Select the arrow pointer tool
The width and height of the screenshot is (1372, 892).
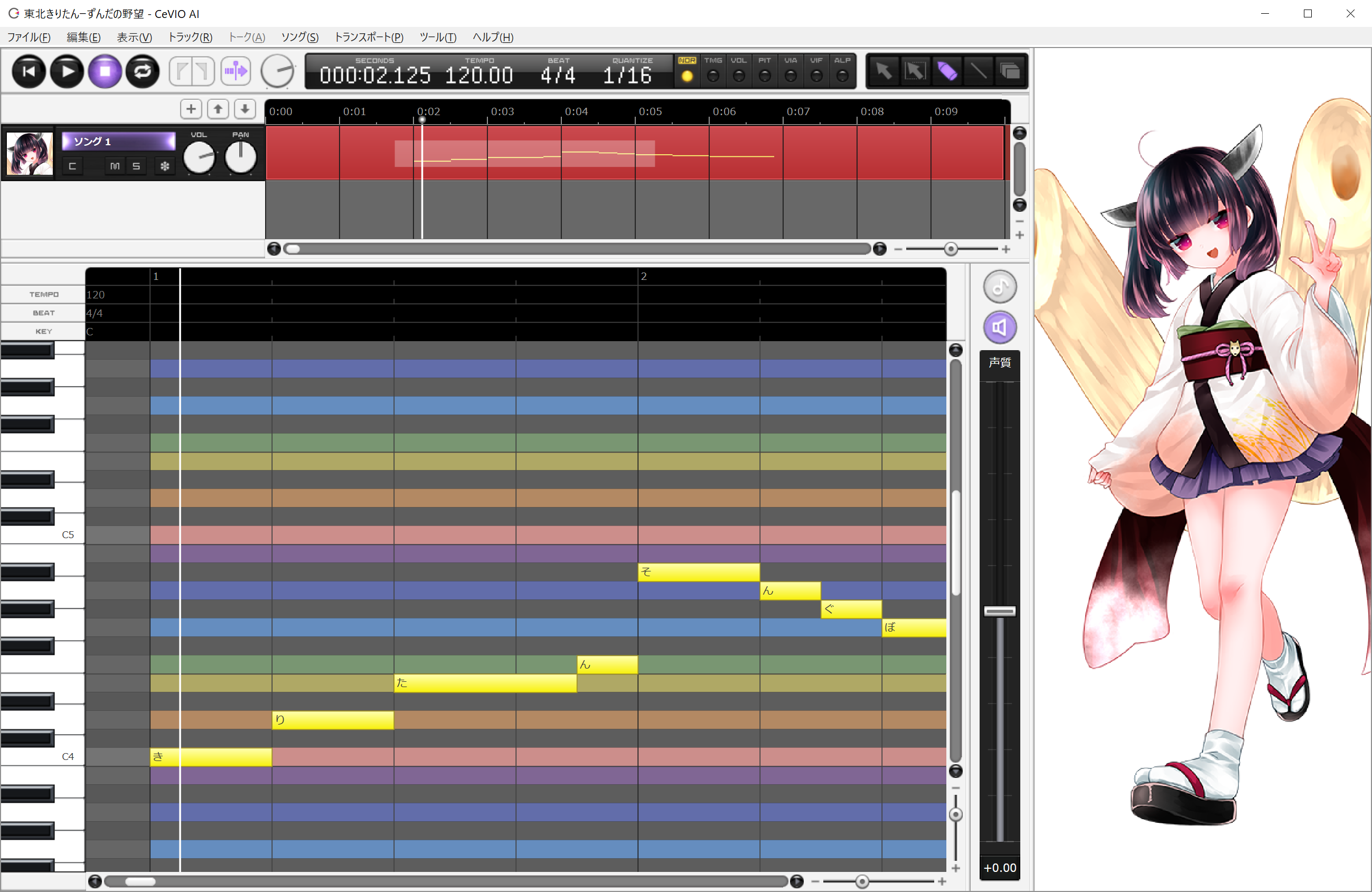click(885, 71)
